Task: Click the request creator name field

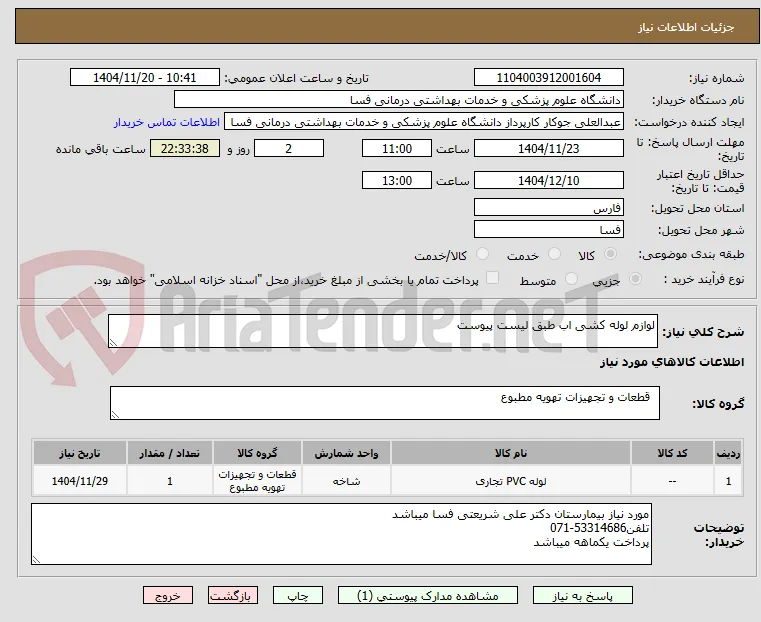Action: 424,122
